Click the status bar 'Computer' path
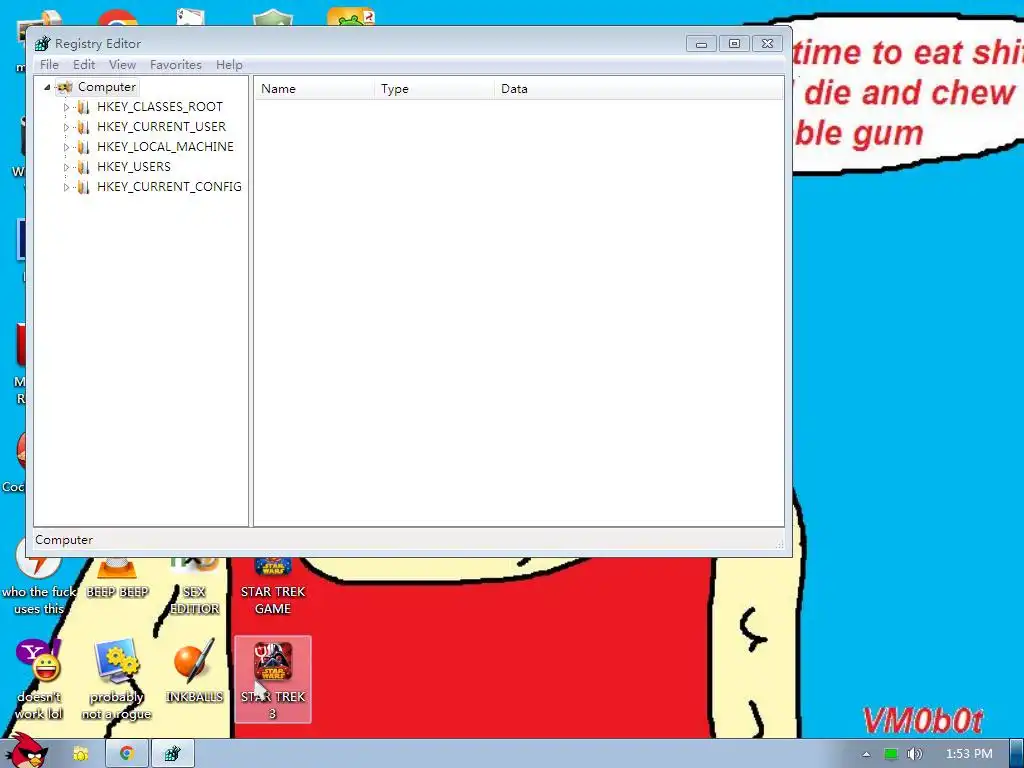Viewport: 1024px width, 768px height. 64,540
